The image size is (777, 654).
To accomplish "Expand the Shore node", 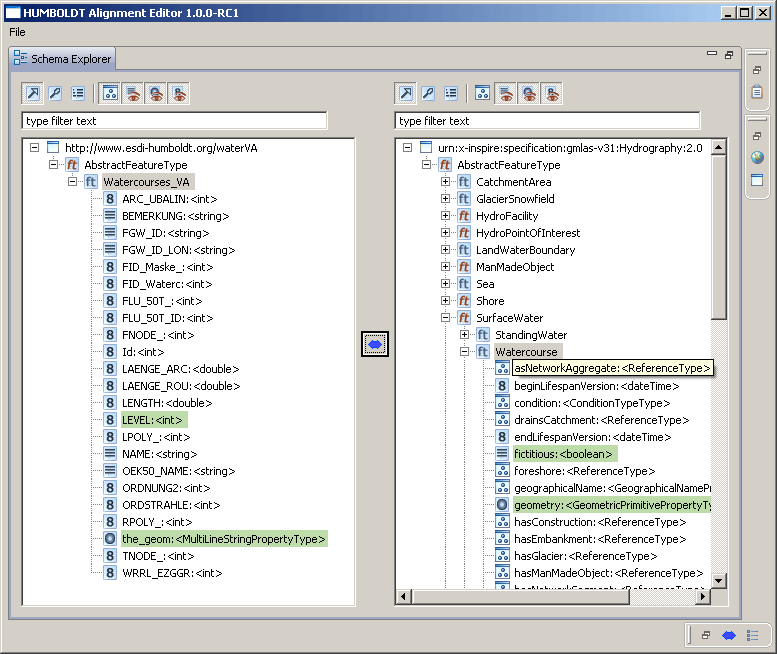I will click(445, 301).
